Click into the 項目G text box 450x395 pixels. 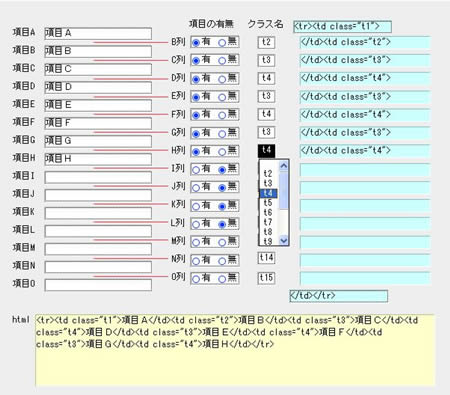coord(98,141)
